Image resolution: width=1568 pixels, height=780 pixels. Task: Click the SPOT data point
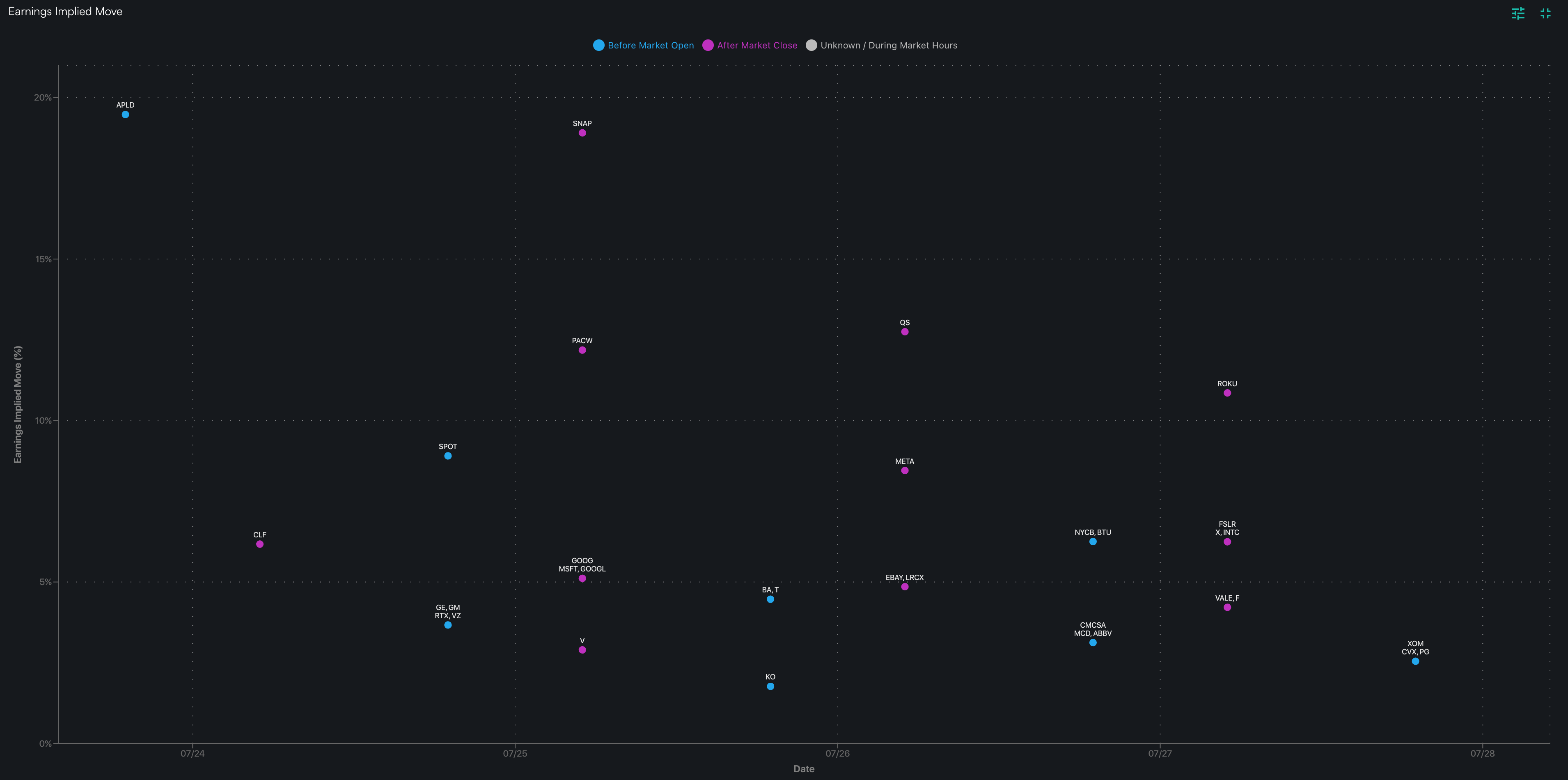point(448,456)
